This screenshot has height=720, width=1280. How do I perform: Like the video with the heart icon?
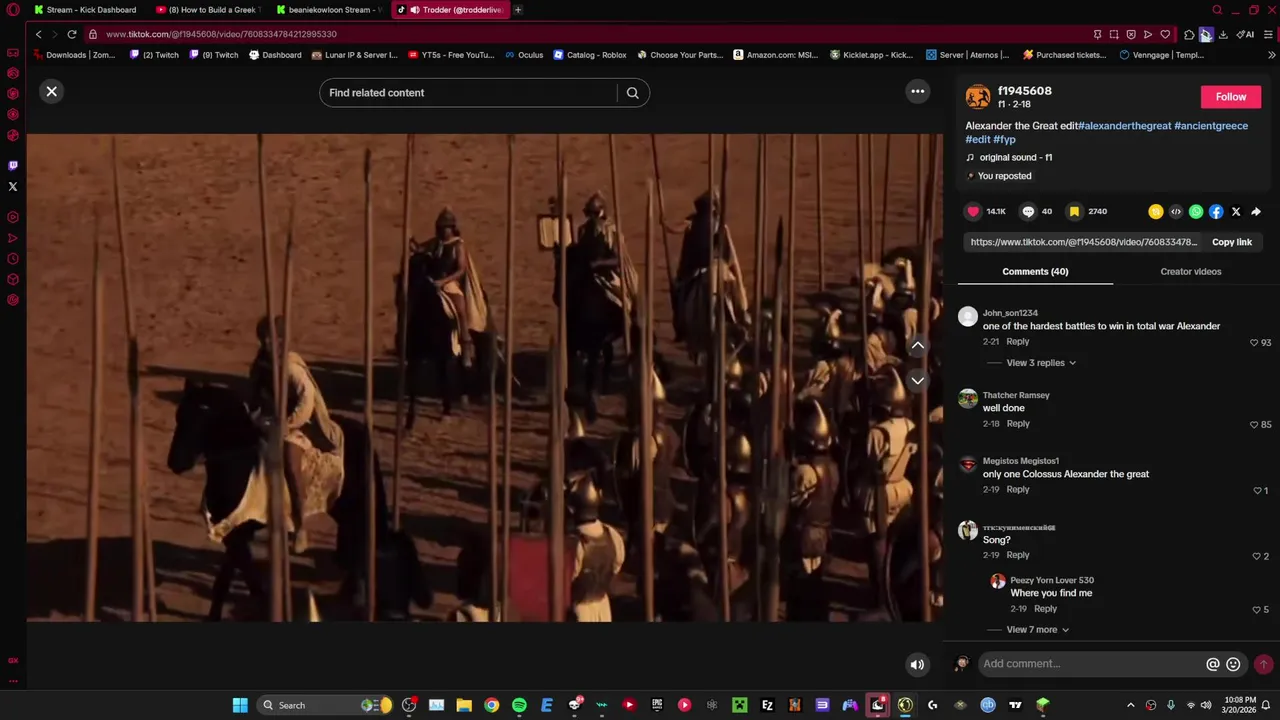point(973,211)
